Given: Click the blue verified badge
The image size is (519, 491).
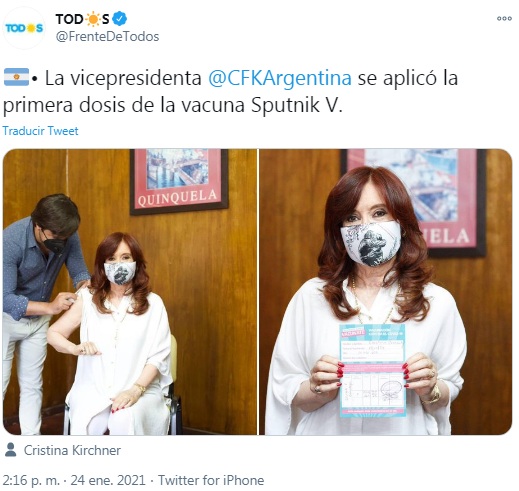Looking at the screenshot, I should point(119,19).
